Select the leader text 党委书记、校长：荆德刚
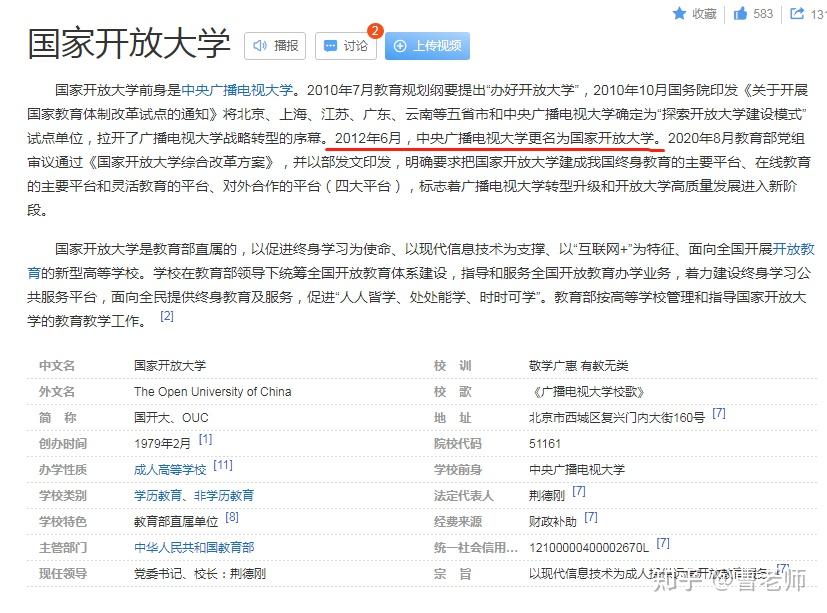This screenshot has width=827, height=613. pyautogui.click(x=200, y=573)
